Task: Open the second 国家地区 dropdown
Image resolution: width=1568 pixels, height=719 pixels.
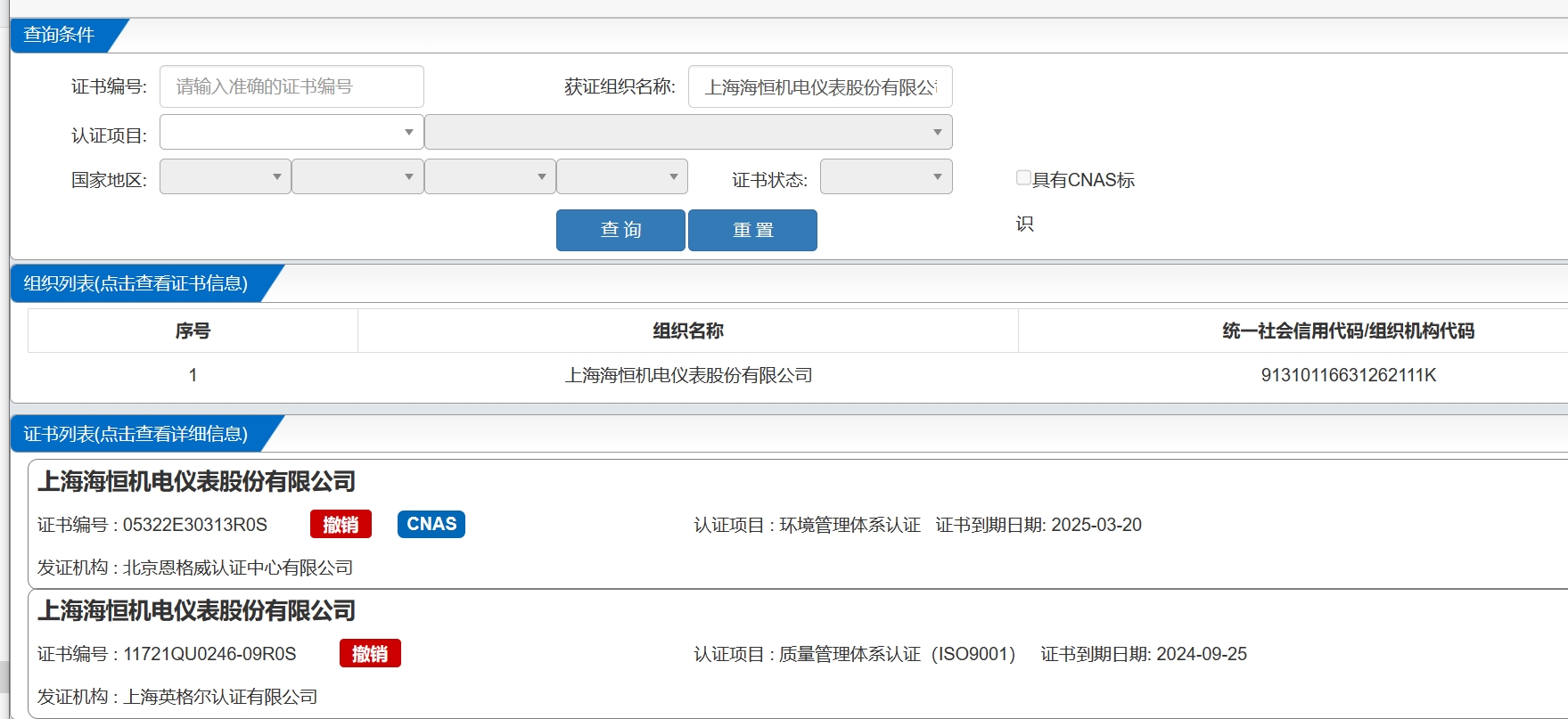Action: (x=357, y=176)
